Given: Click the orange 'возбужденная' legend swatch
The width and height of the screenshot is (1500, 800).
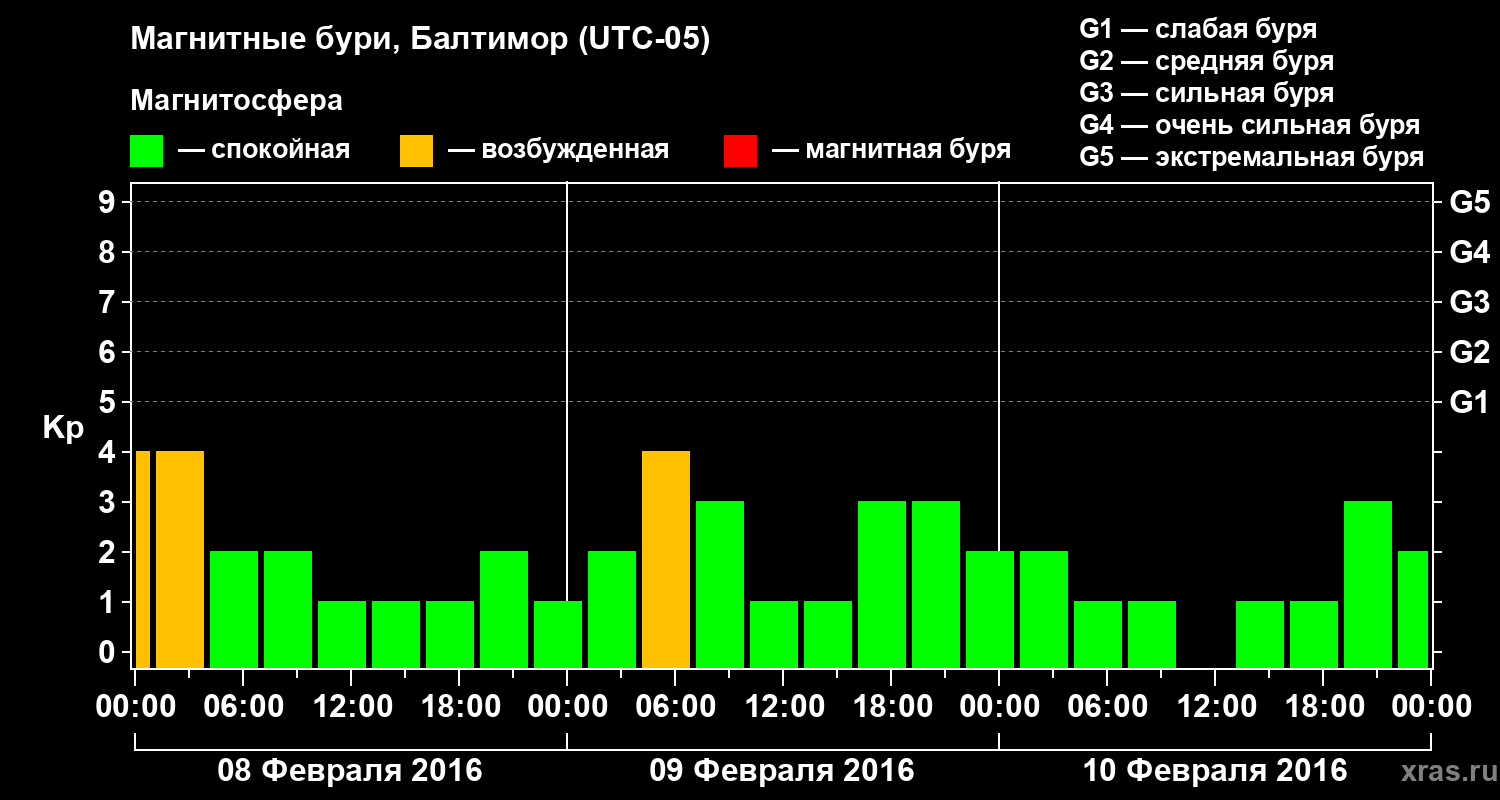Looking at the screenshot, I should pyautogui.click(x=416, y=151).
